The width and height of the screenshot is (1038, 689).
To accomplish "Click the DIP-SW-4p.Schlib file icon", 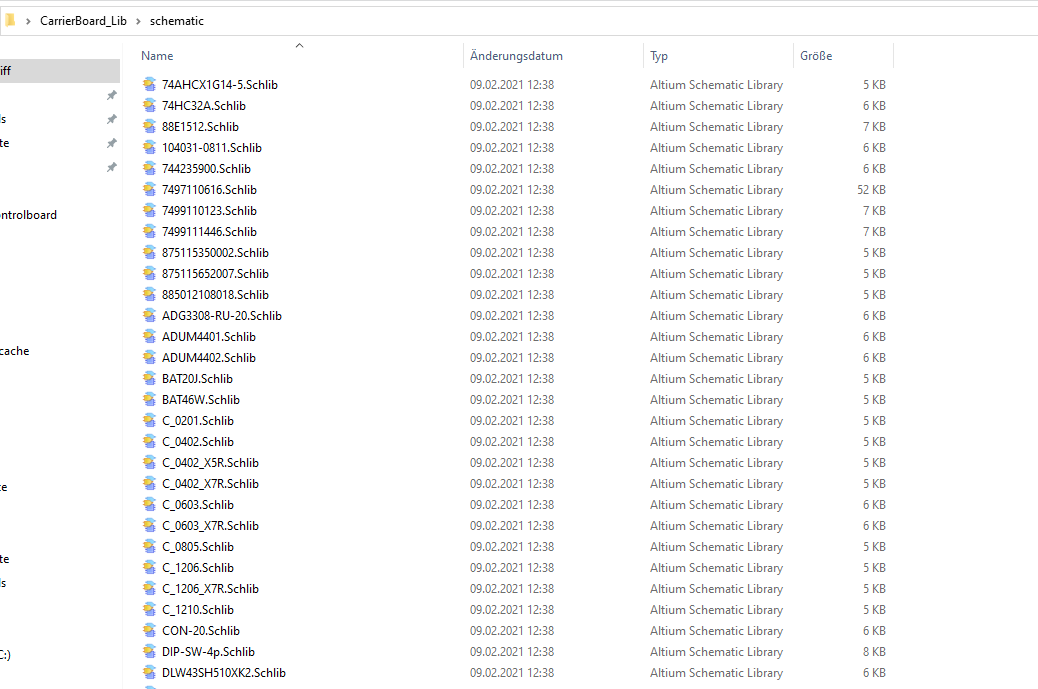I will click(150, 652).
